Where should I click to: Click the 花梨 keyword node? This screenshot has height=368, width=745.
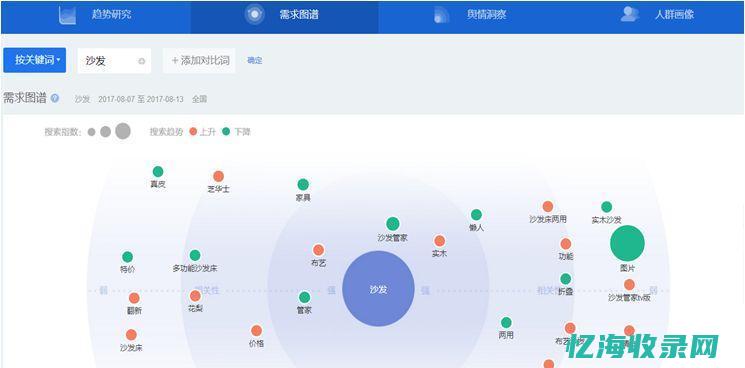(x=195, y=296)
